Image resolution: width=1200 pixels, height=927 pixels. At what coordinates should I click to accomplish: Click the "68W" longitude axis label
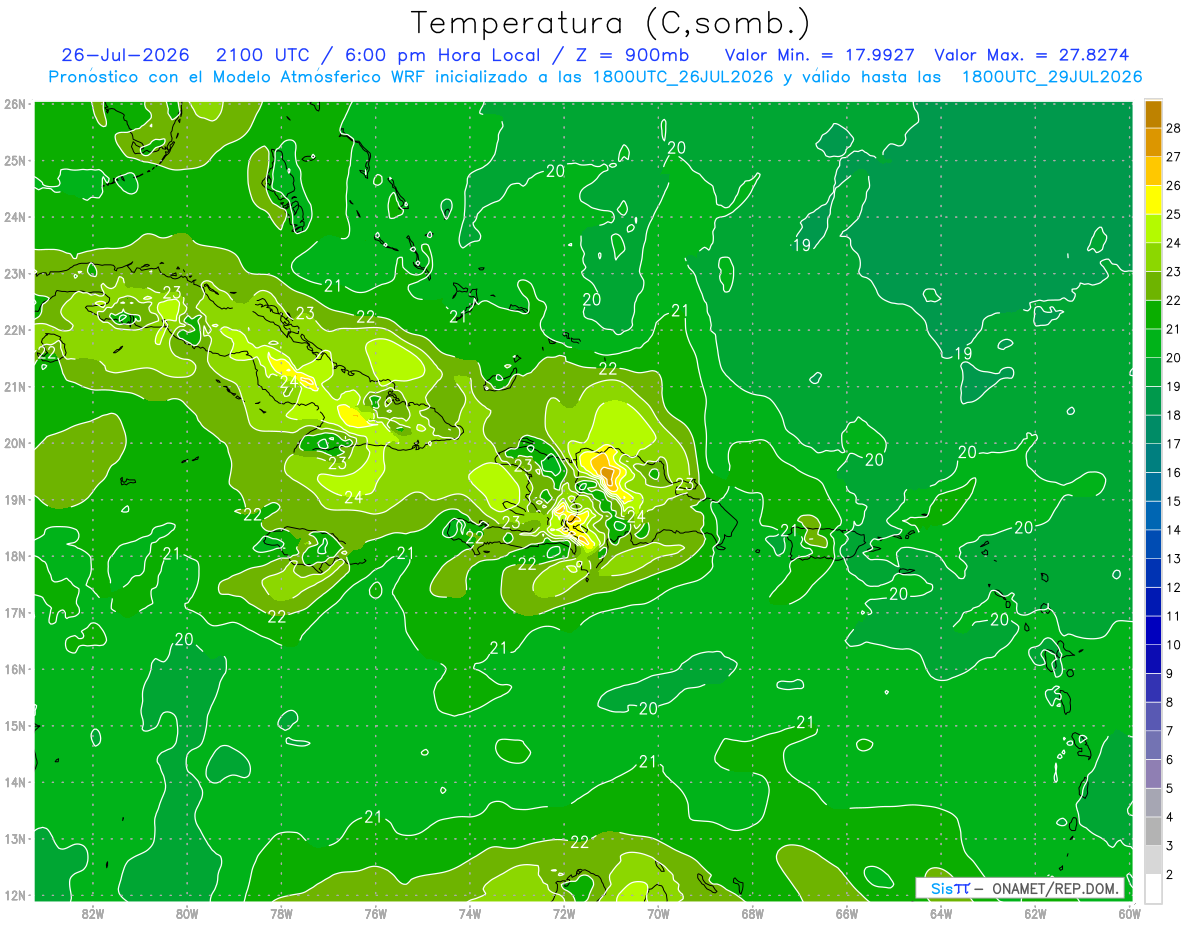[x=752, y=912]
